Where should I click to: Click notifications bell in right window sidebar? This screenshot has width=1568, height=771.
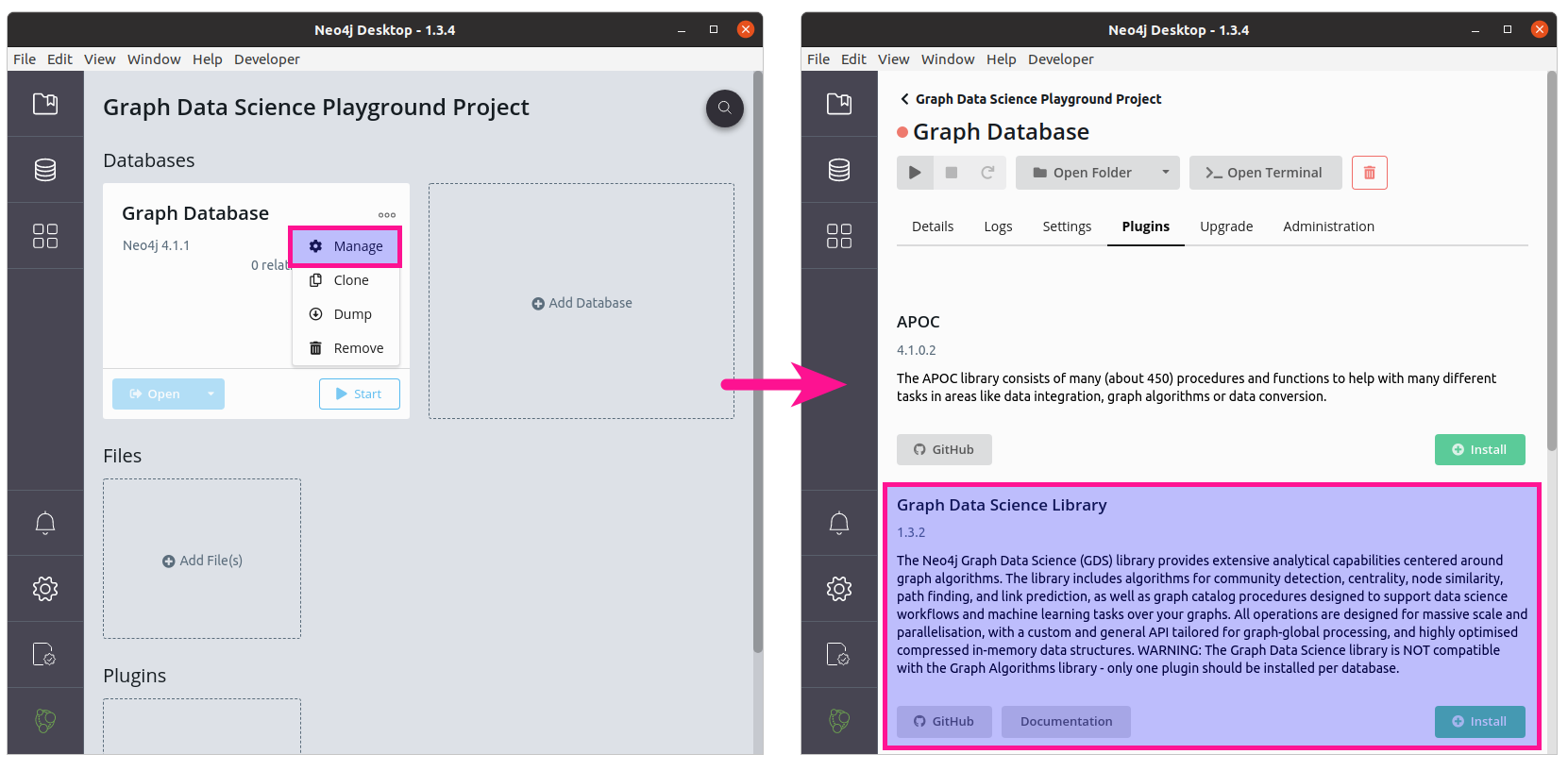point(839,523)
